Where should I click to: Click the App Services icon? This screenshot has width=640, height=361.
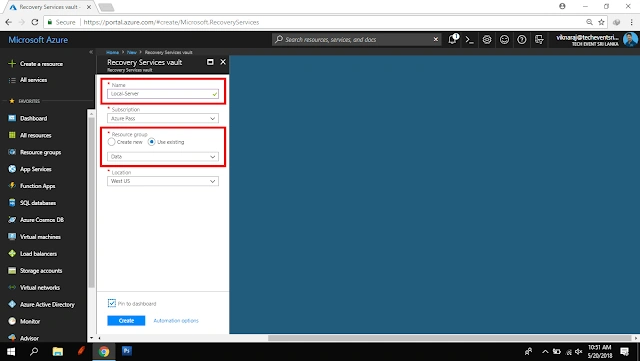[12, 169]
